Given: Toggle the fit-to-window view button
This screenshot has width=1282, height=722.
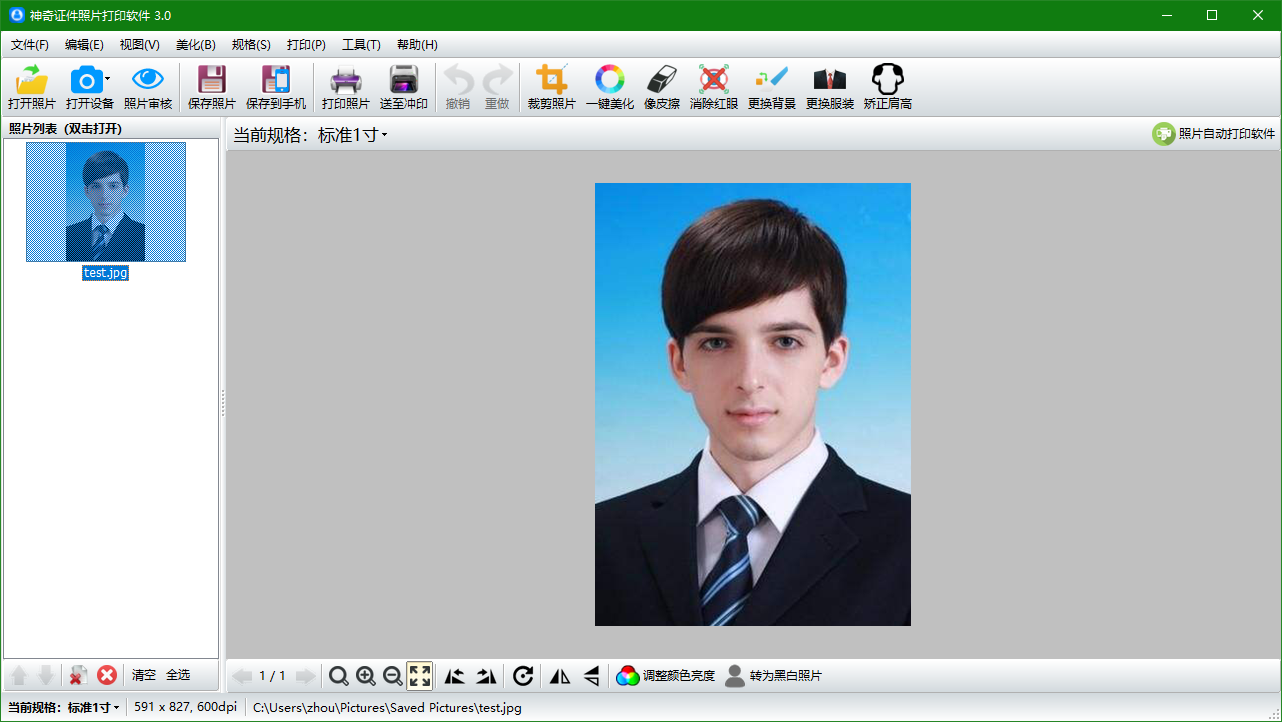Looking at the screenshot, I should pos(420,676).
